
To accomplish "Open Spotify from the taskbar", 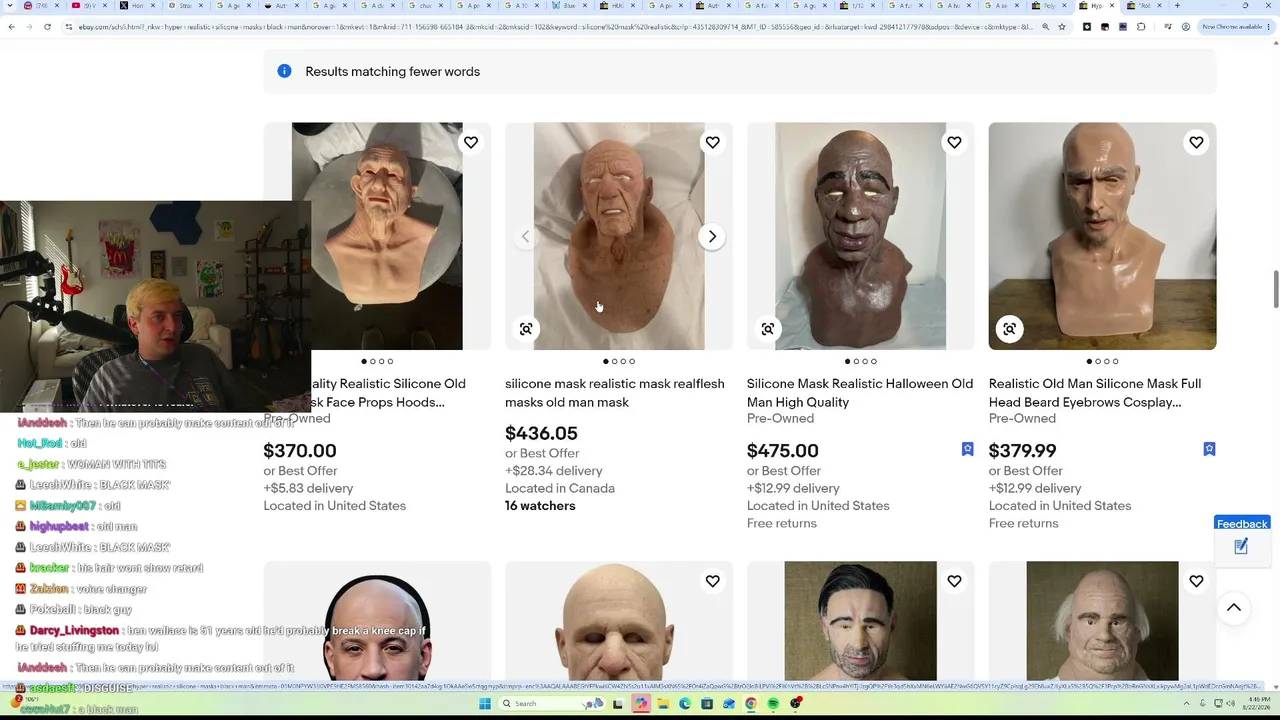I will [x=774, y=704].
